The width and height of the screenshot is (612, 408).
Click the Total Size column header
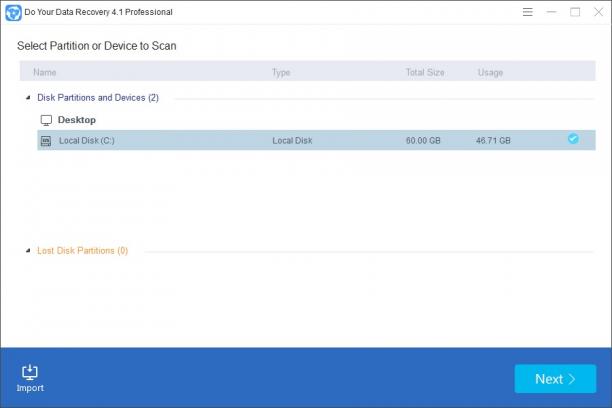pyautogui.click(x=425, y=72)
